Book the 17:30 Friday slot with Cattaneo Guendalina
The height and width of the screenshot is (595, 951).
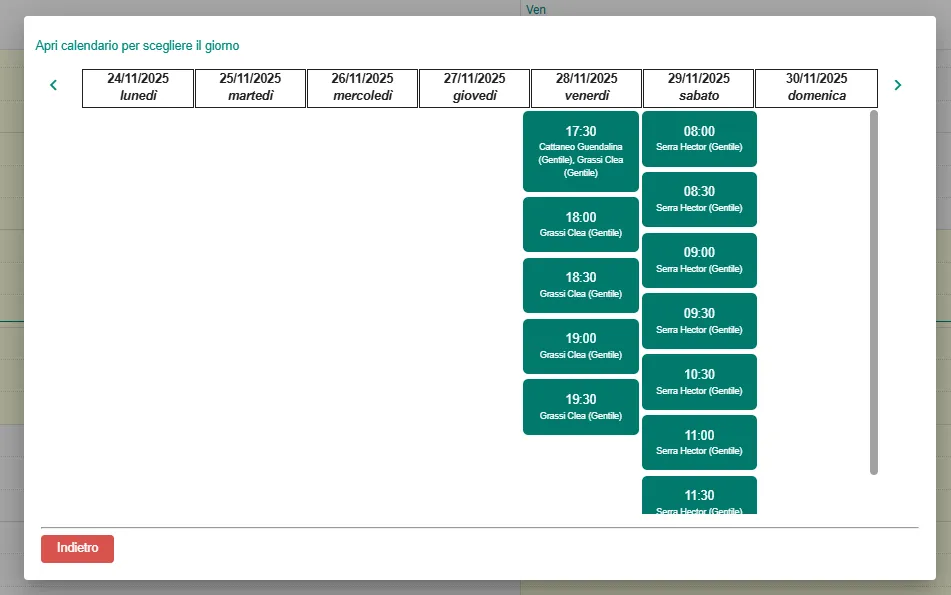(x=580, y=151)
